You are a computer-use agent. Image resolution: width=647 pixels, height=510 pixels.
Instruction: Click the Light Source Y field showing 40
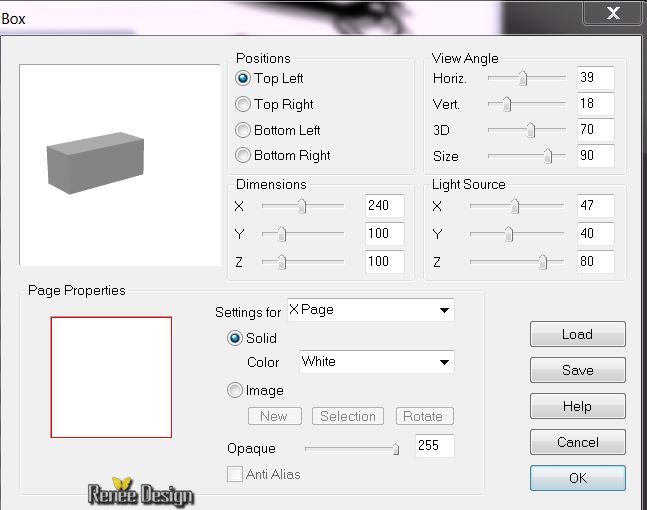[x=595, y=234]
